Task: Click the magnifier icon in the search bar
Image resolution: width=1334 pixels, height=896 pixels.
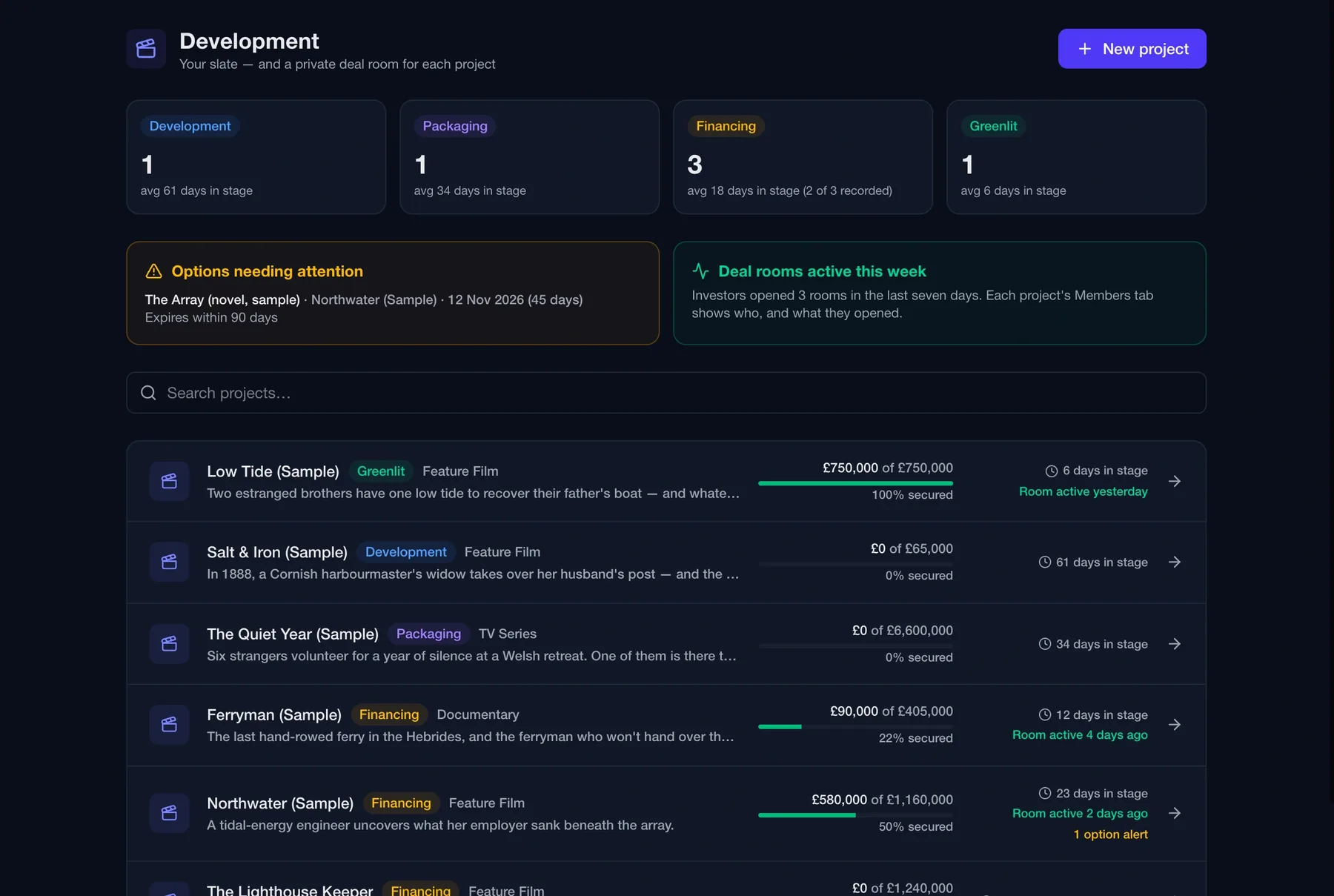Action: click(148, 393)
